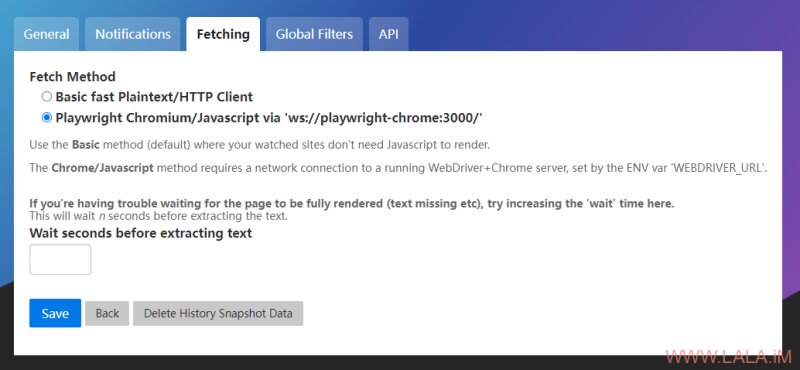
Task: Go to the Global Filters tab
Action: pyautogui.click(x=314, y=34)
